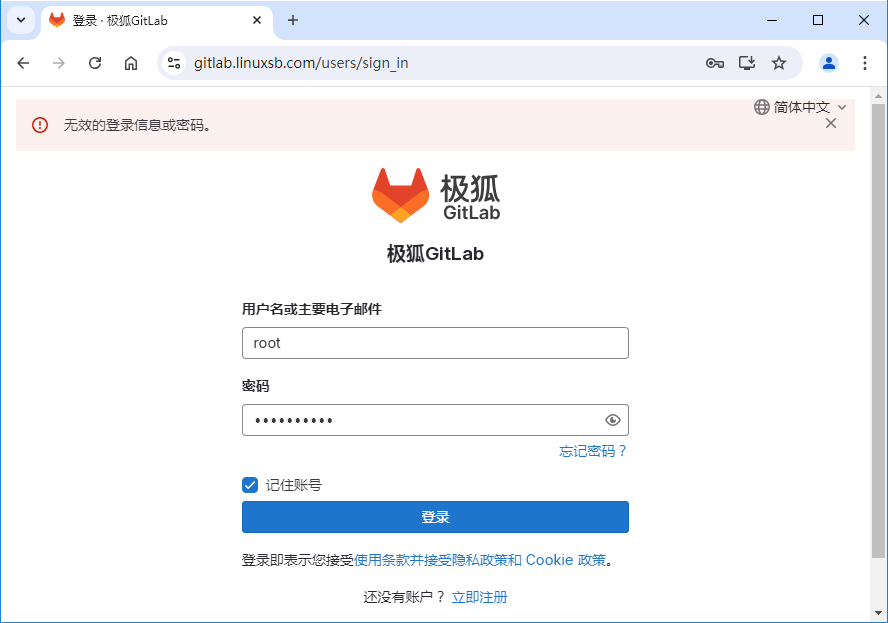Reload the GitLab sign-in page
This screenshot has width=888, height=623.
[x=95, y=63]
